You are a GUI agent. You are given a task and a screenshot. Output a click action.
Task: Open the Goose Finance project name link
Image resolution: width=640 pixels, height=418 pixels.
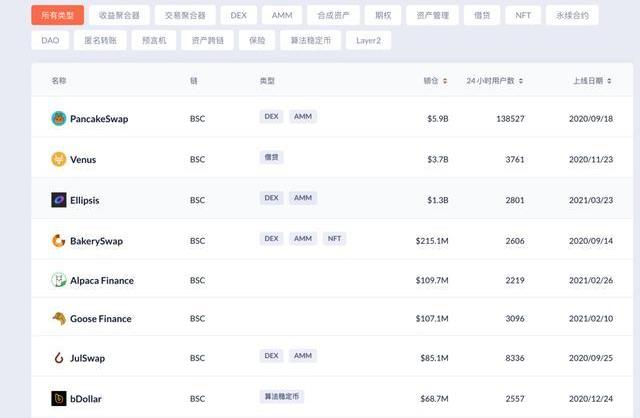(x=101, y=319)
